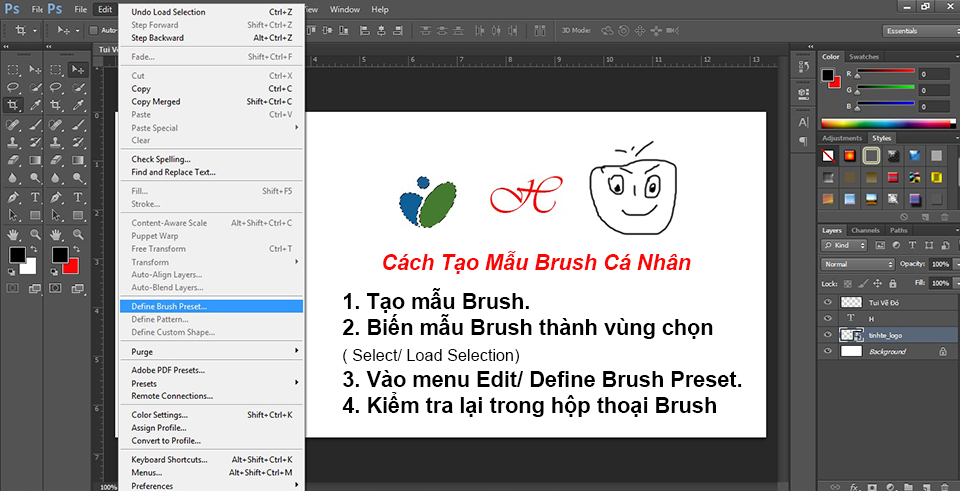Switch to the Swatches tab
This screenshot has width=960, height=491.
click(x=864, y=57)
